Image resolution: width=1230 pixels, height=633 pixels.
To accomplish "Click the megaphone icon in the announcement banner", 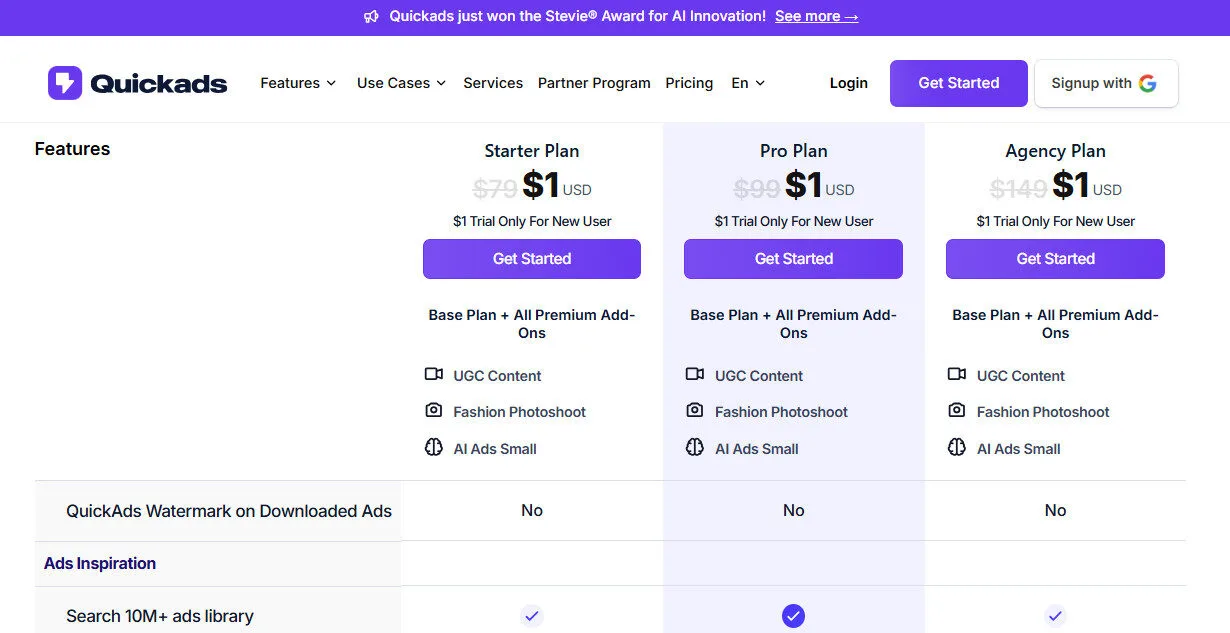I will click(x=371, y=16).
